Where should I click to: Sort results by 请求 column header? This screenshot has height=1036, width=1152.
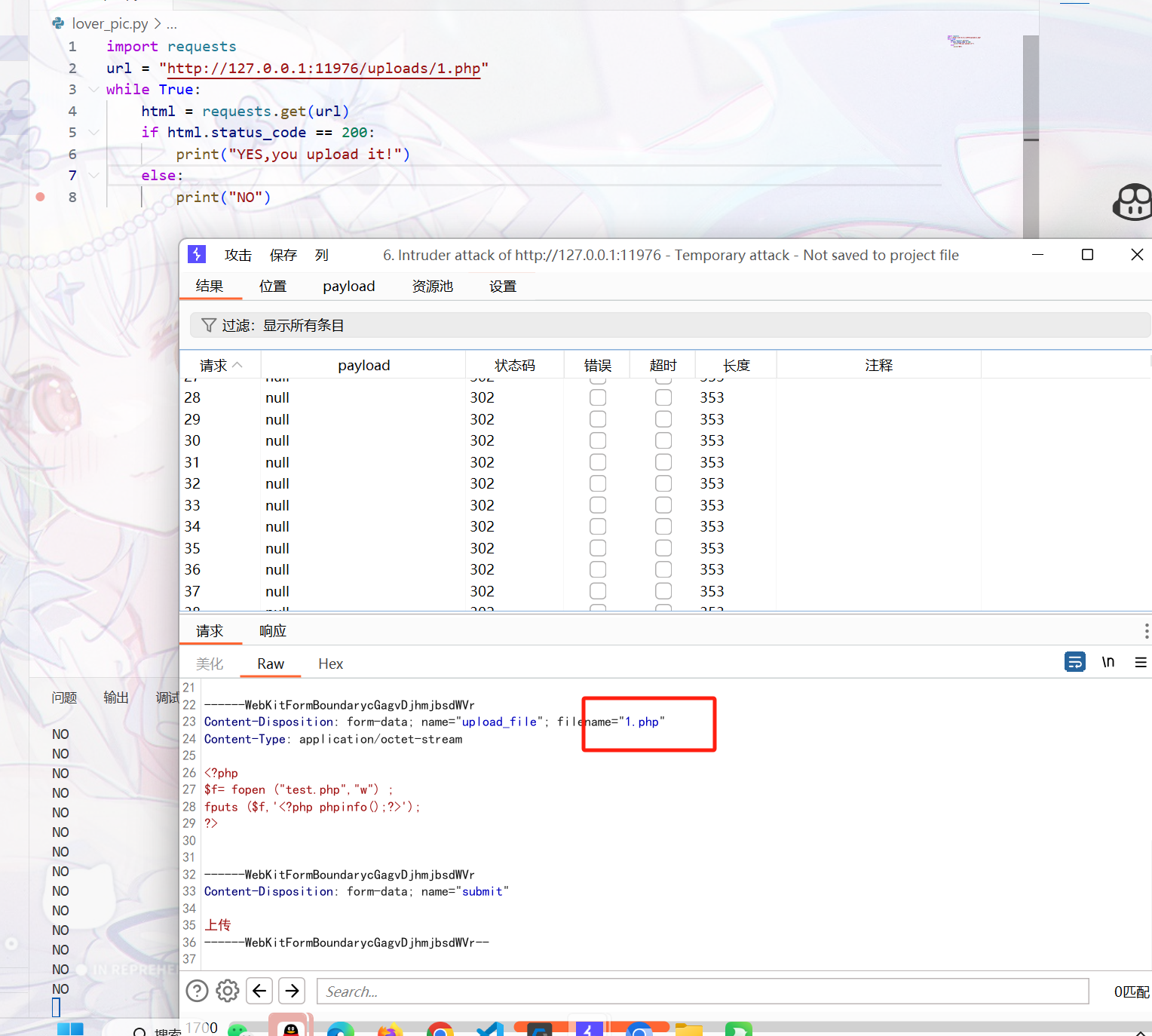[x=220, y=365]
